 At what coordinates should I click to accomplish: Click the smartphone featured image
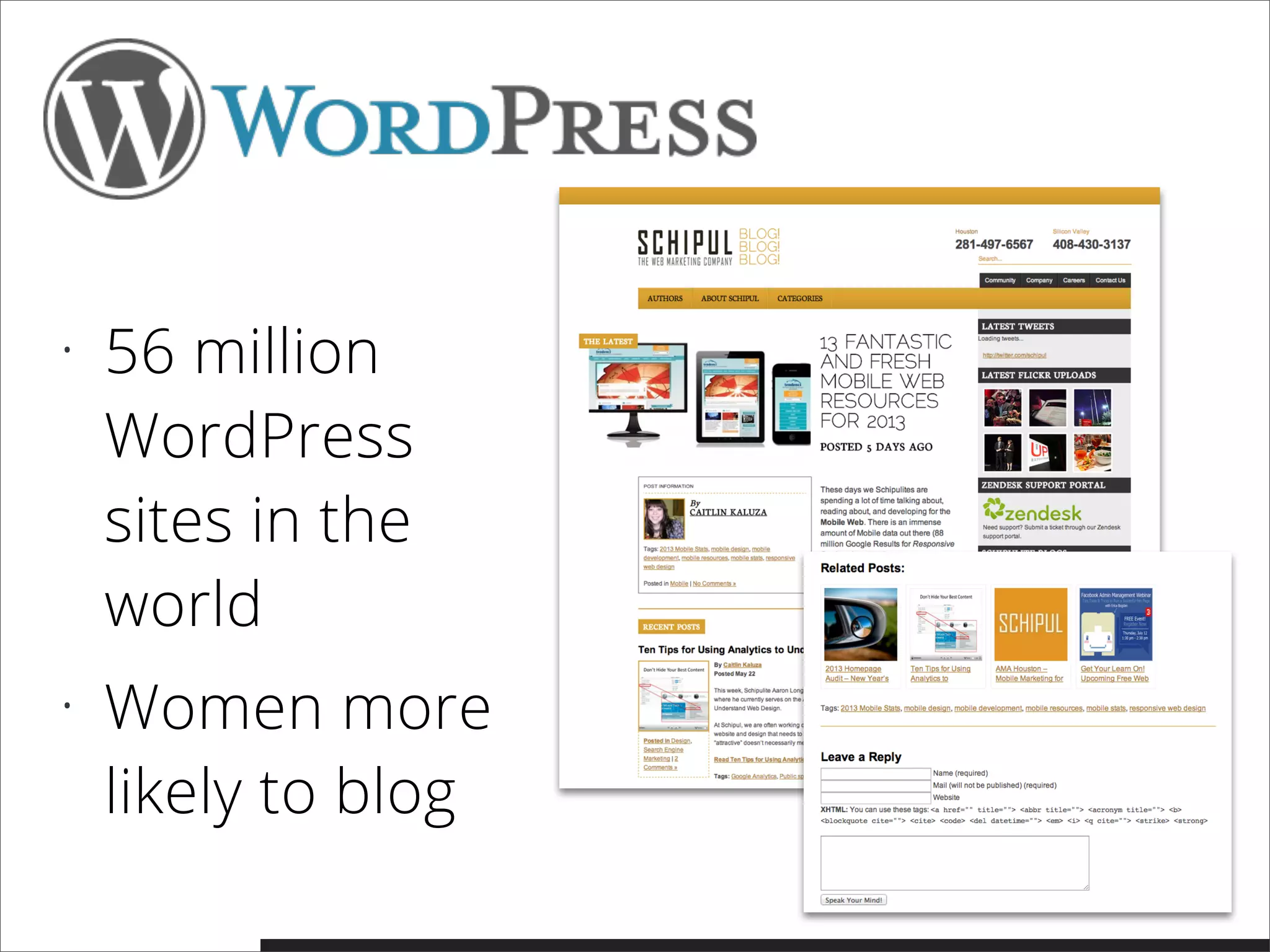click(791, 404)
